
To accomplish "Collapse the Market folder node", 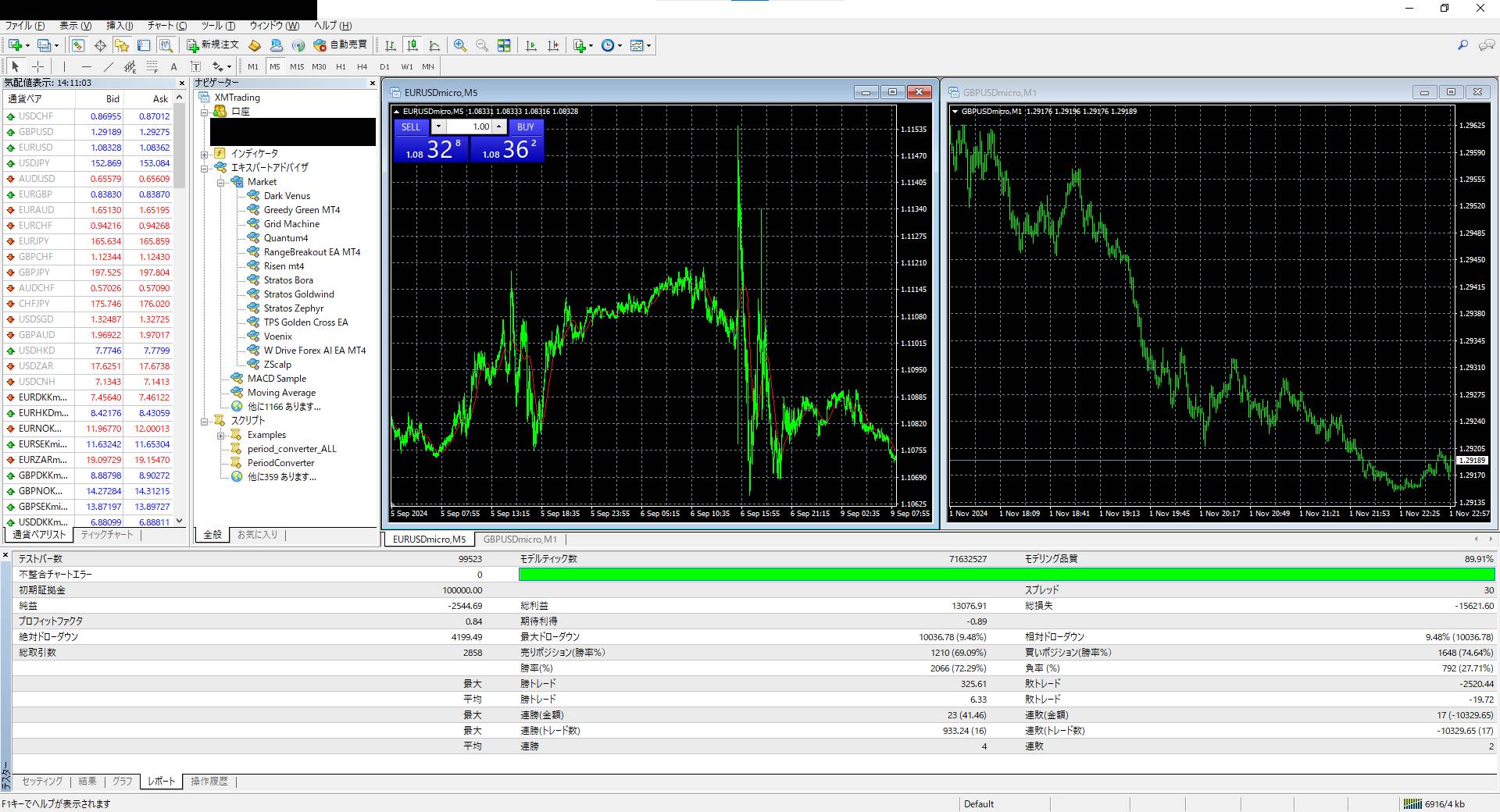I will click(x=221, y=182).
